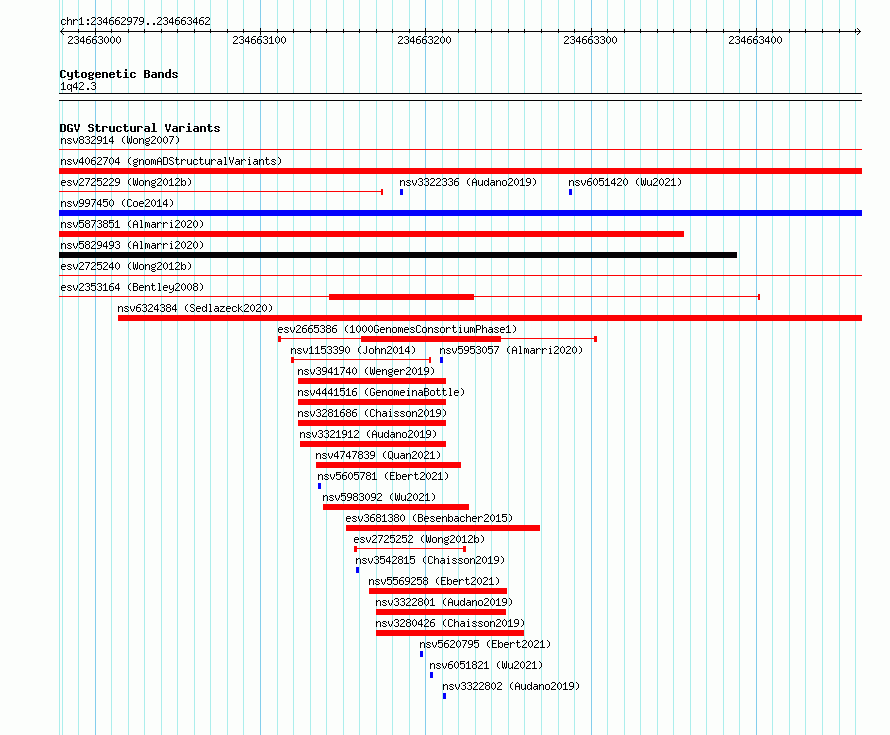890x735 pixels.
Task: Click nsv5620795 (Ebert2021) label
Action: 485,644
